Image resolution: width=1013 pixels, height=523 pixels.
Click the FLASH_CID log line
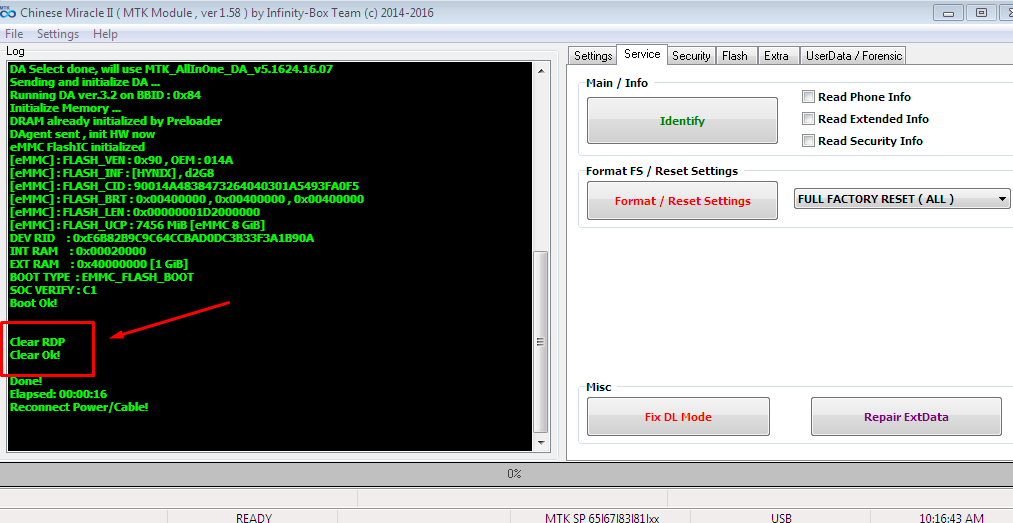[x=184, y=186]
